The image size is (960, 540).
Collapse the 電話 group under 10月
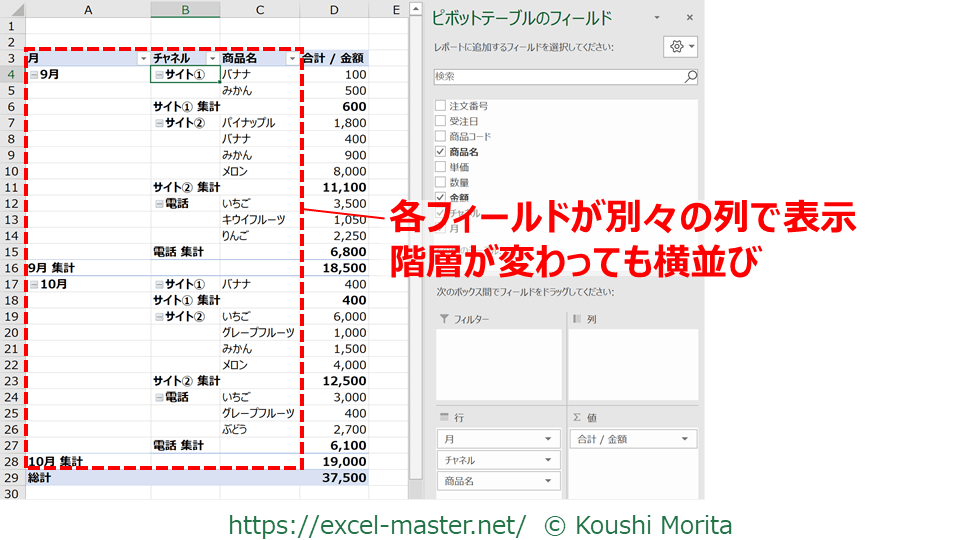[x=159, y=397]
